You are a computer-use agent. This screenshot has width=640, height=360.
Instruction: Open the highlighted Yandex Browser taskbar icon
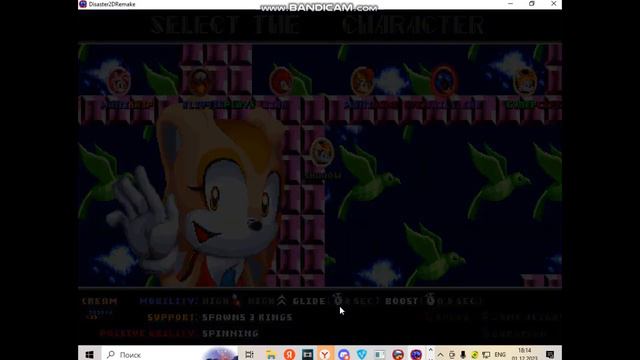pyautogui.click(x=325, y=354)
